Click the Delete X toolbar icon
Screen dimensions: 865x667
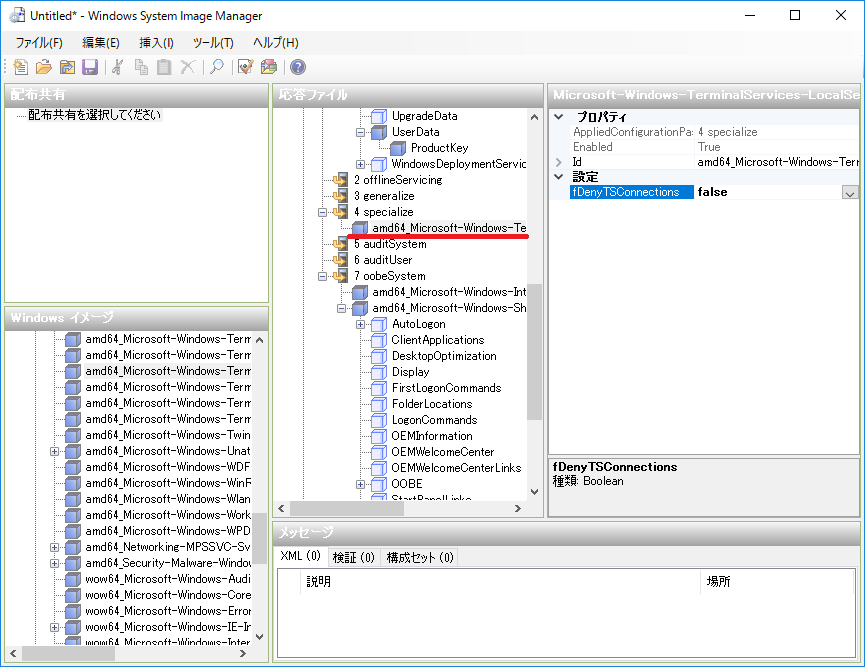click(x=188, y=67)
